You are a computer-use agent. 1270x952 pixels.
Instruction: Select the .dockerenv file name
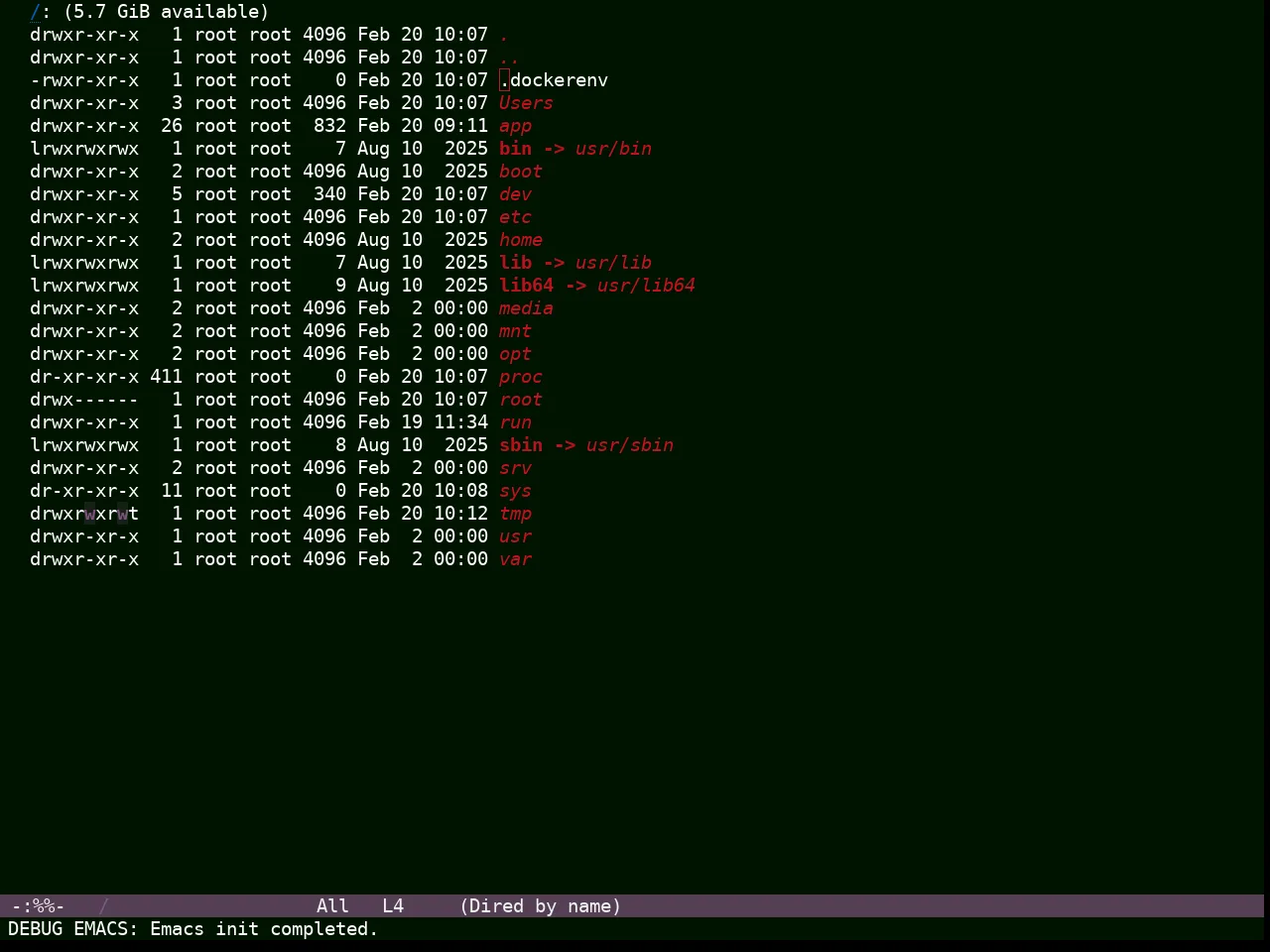tap(554, 80)
